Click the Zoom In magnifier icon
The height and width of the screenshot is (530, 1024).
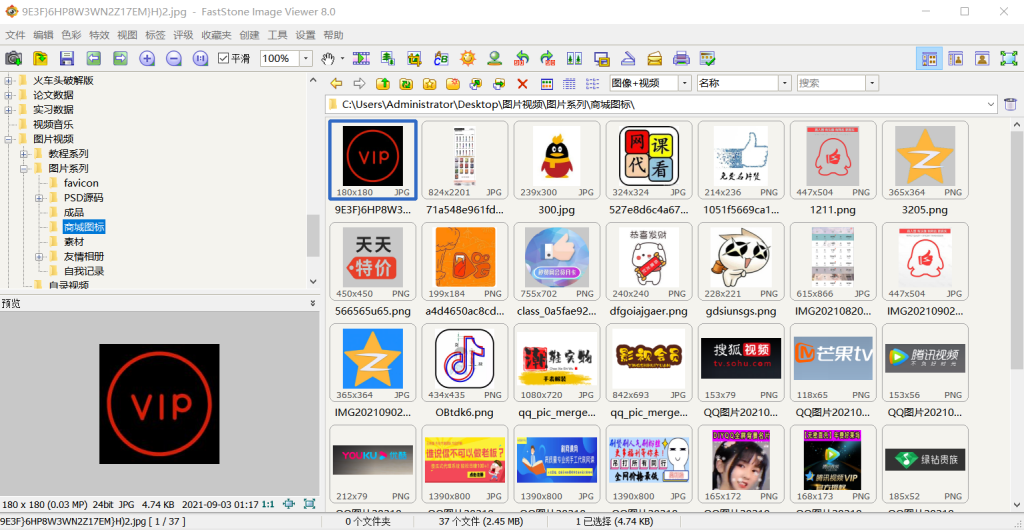coord(147,59)
